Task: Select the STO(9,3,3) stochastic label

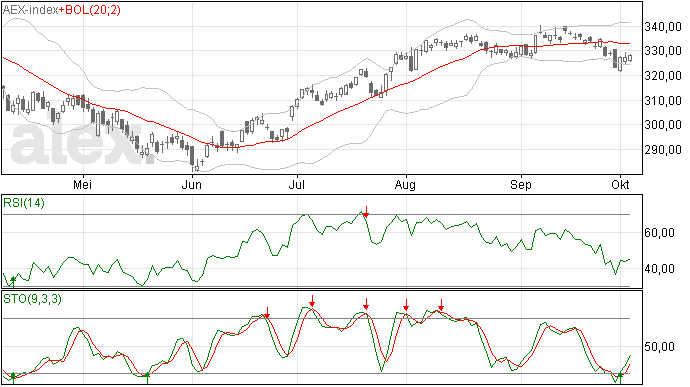Action: [x=33, y=299]
